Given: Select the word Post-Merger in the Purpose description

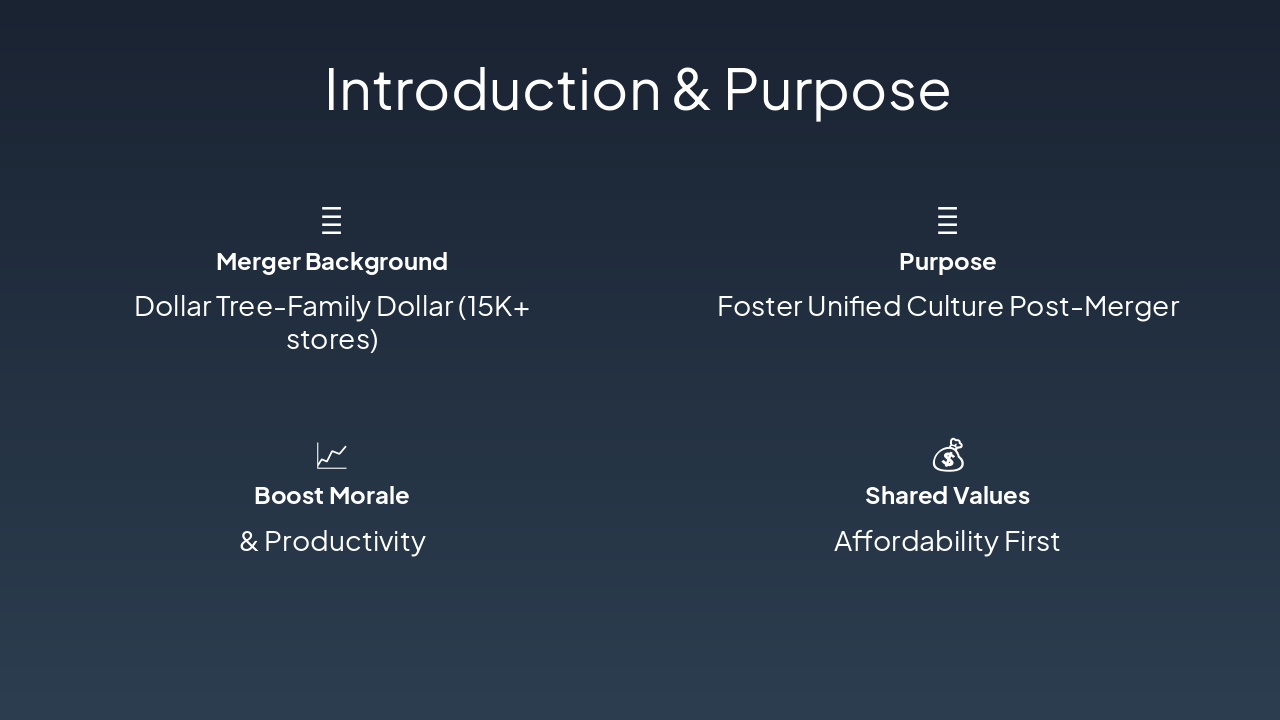Looking at the screenshot, I should [1094, 306].
